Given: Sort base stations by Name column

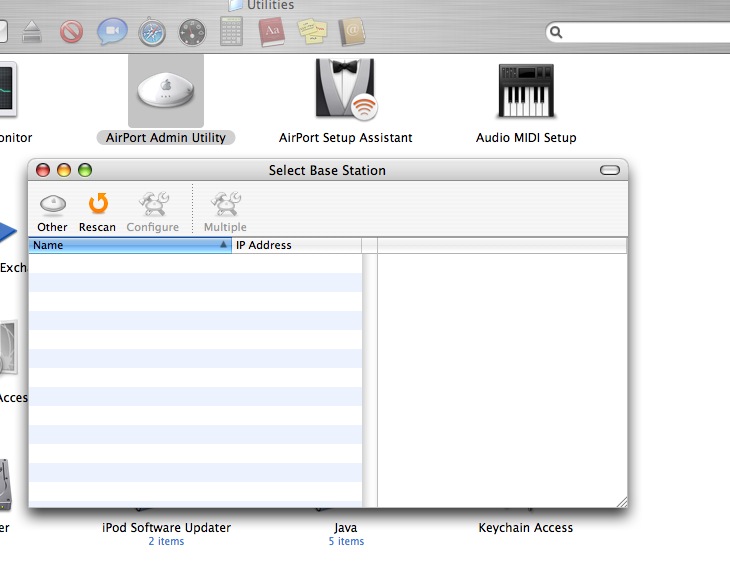Looking at the screenshot, I should (130, 245).
